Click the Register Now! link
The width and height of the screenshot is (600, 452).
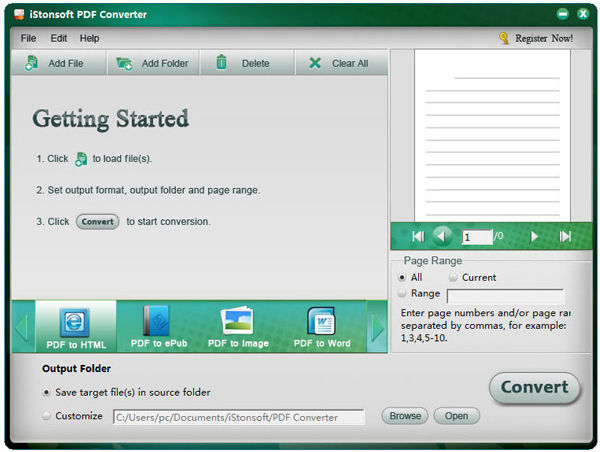(x=544, y=38)
